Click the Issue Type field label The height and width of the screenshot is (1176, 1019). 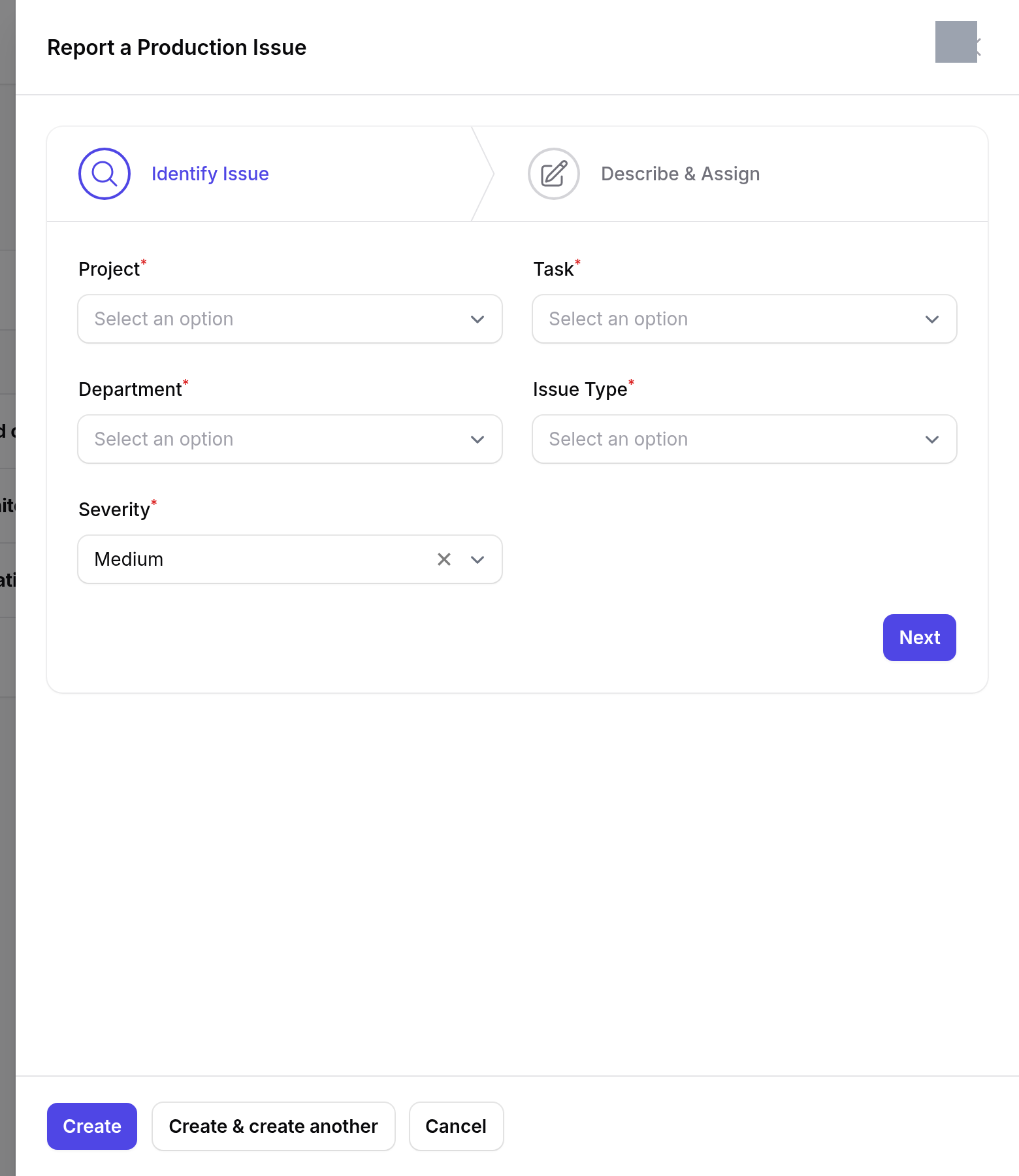pos(580,389)
